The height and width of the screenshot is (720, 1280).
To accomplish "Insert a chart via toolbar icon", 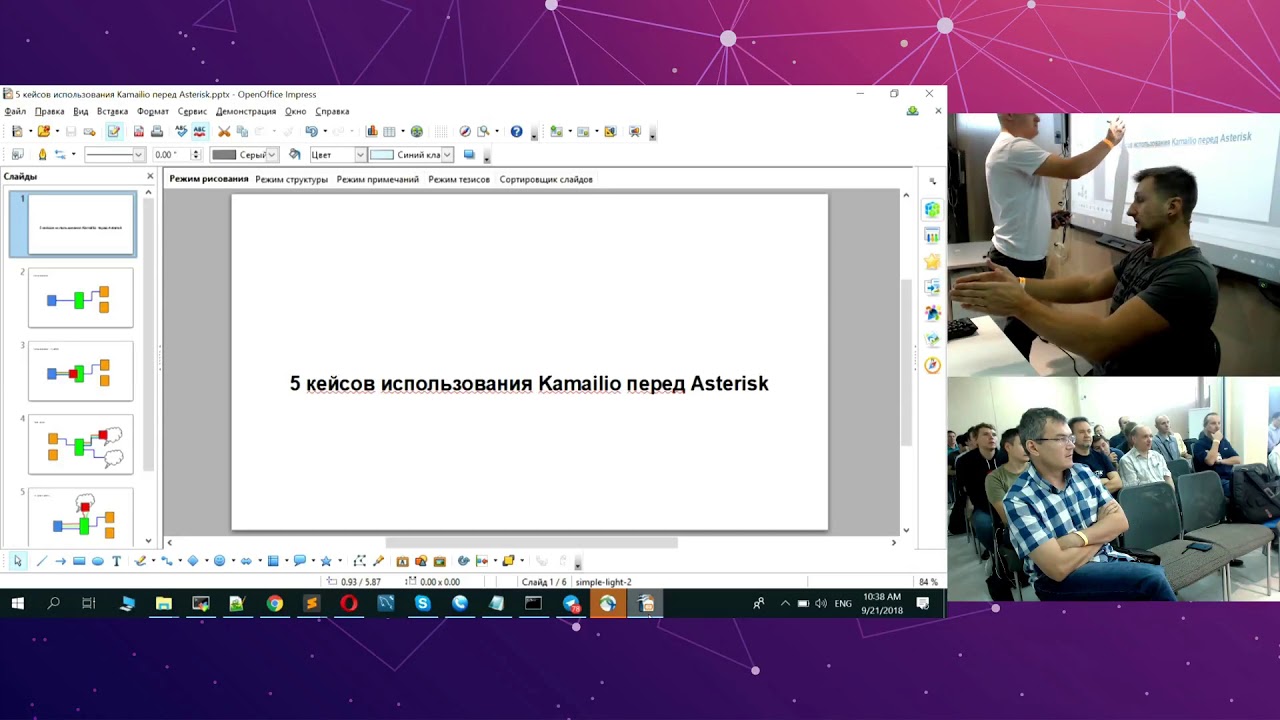I will point(371,131).
